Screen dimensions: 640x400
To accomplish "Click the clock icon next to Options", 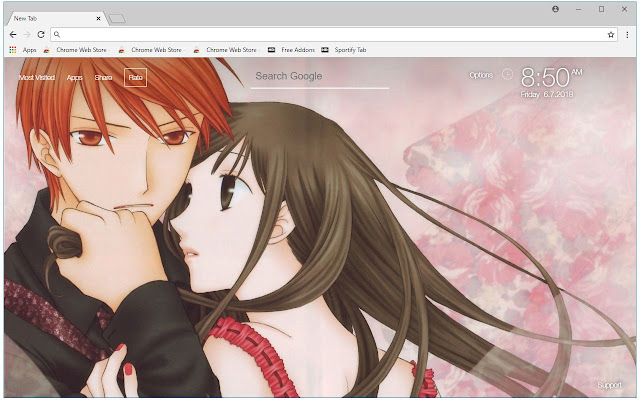I will [x=507, y=74].
